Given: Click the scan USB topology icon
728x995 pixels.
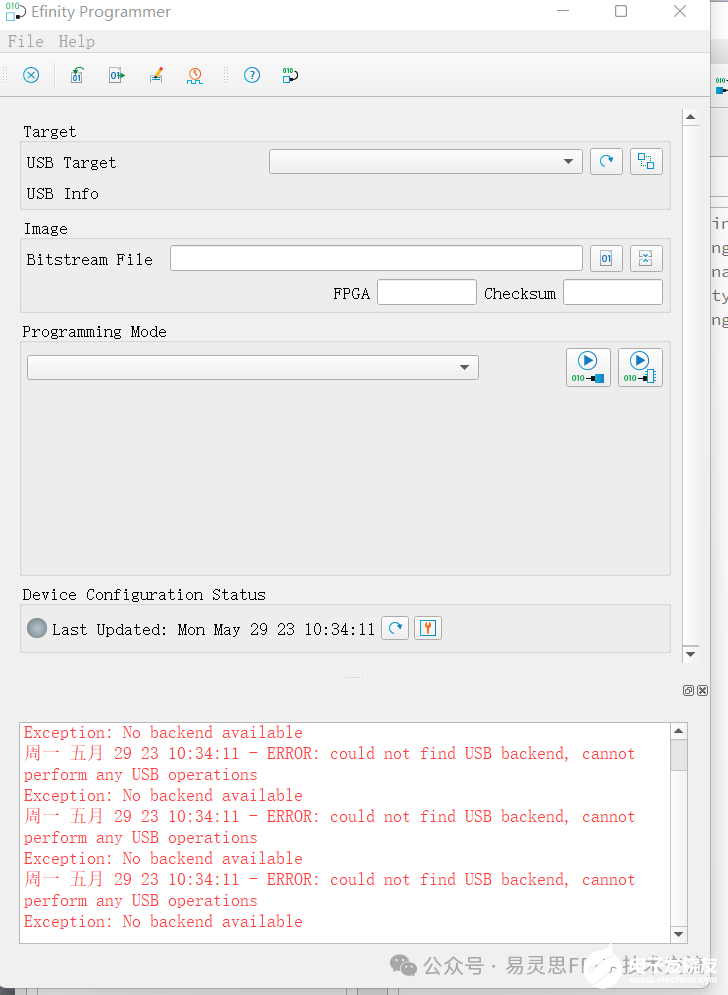Looking at the screenshot, I should click(x=646, y=161).
